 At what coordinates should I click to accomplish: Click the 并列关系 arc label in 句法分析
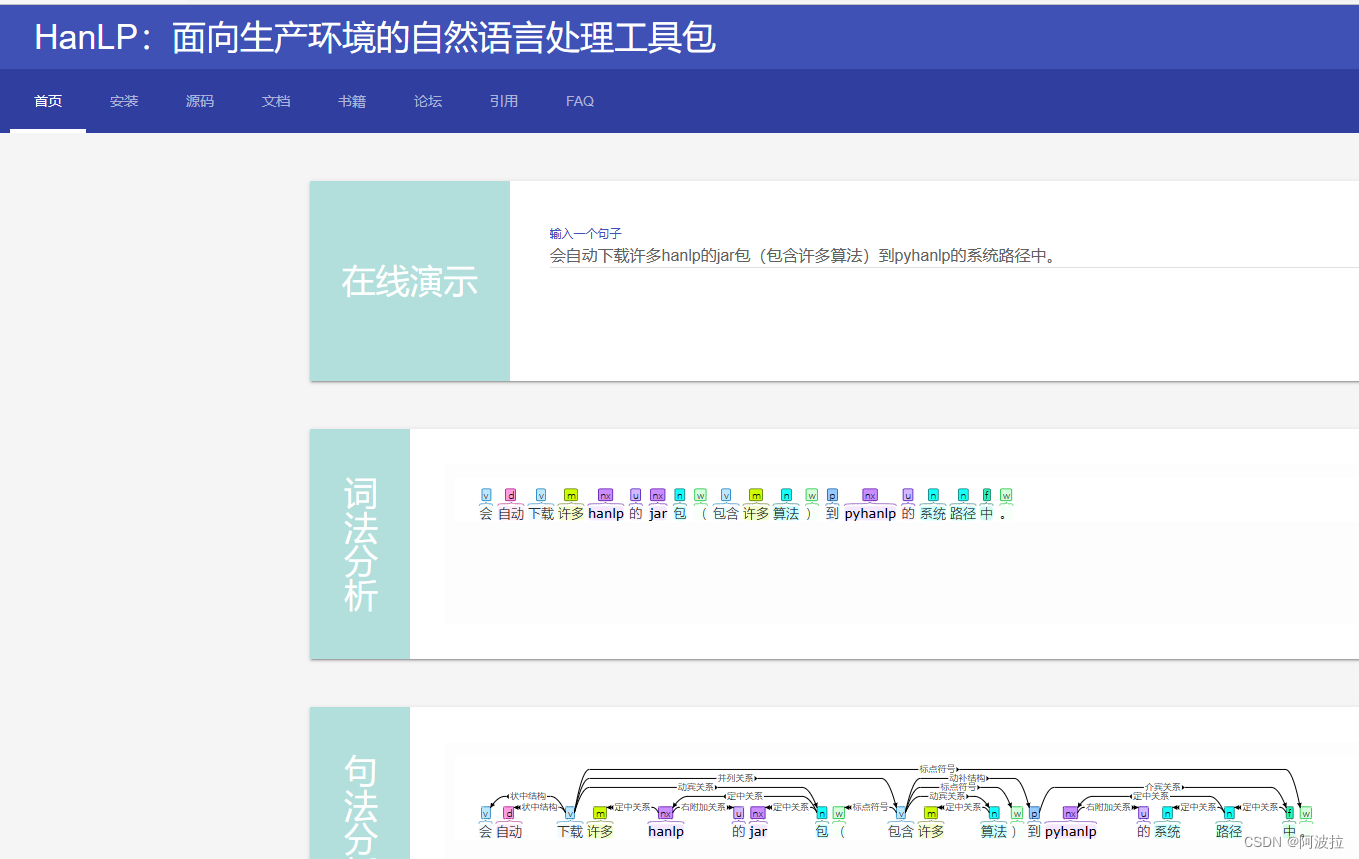coord(736,777)
